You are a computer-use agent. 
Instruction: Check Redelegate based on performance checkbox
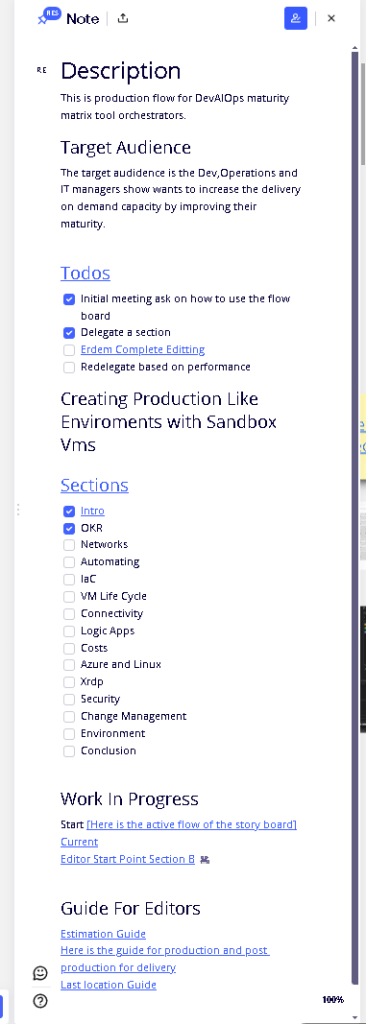point(69,367)
